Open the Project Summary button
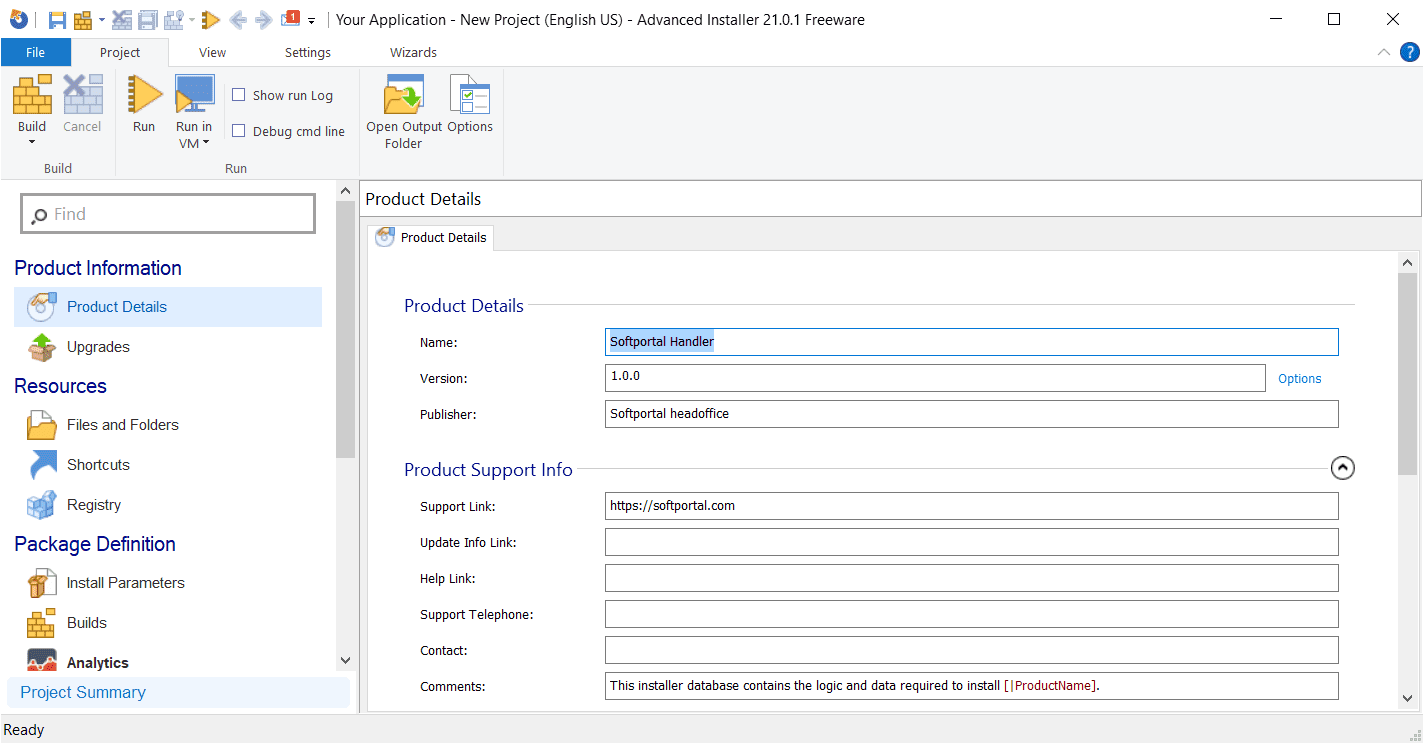 (x=83, y=692)
